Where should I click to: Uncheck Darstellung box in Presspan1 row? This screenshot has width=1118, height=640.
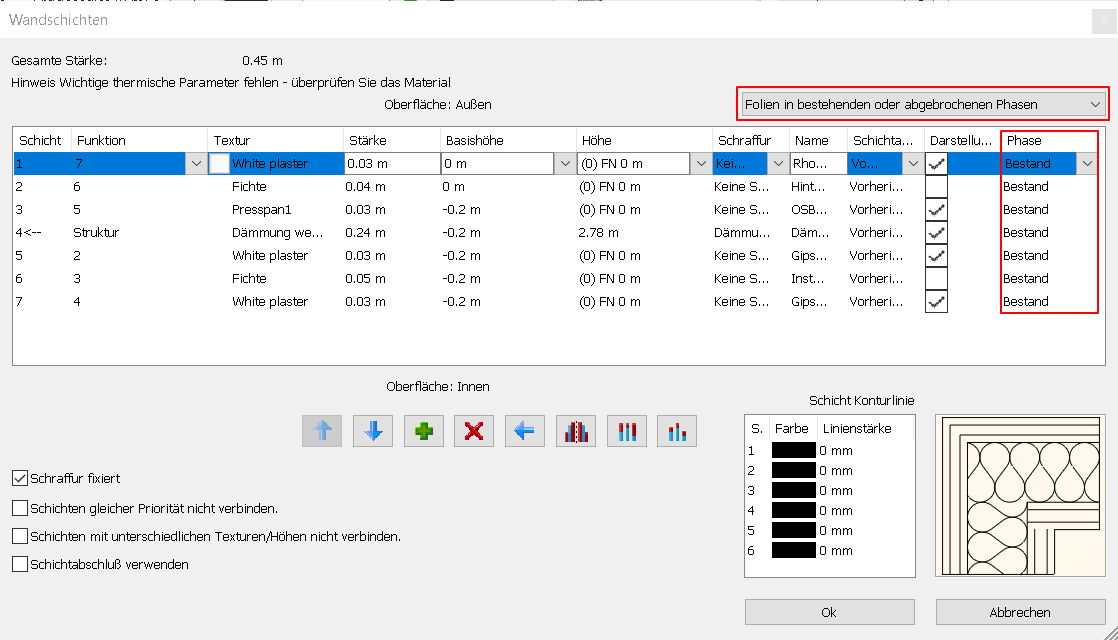pyautogui.click(x=936, y=210)
